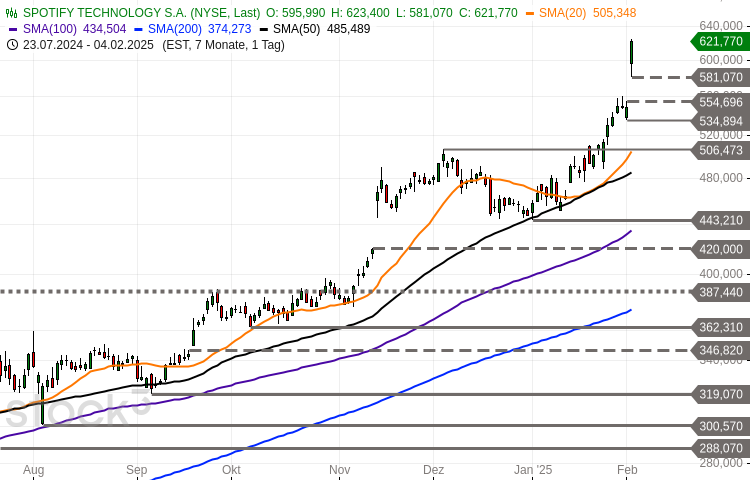Click the candlestick chart icon beside the title
The width and height of the screenshot is (750, 480).
click(x=11, y=13)
